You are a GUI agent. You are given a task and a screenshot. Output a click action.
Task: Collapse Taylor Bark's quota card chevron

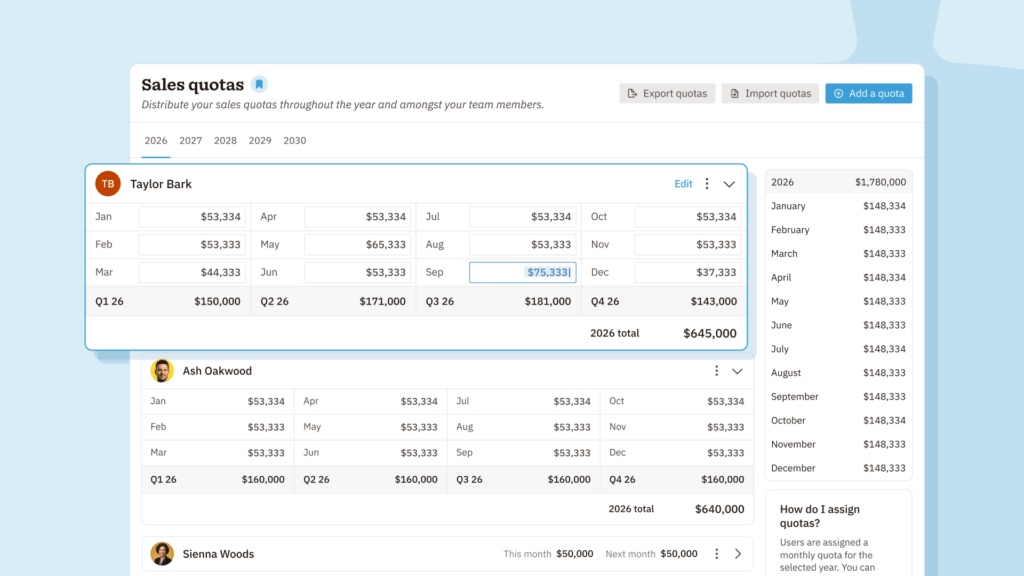[x=729, y=184]
